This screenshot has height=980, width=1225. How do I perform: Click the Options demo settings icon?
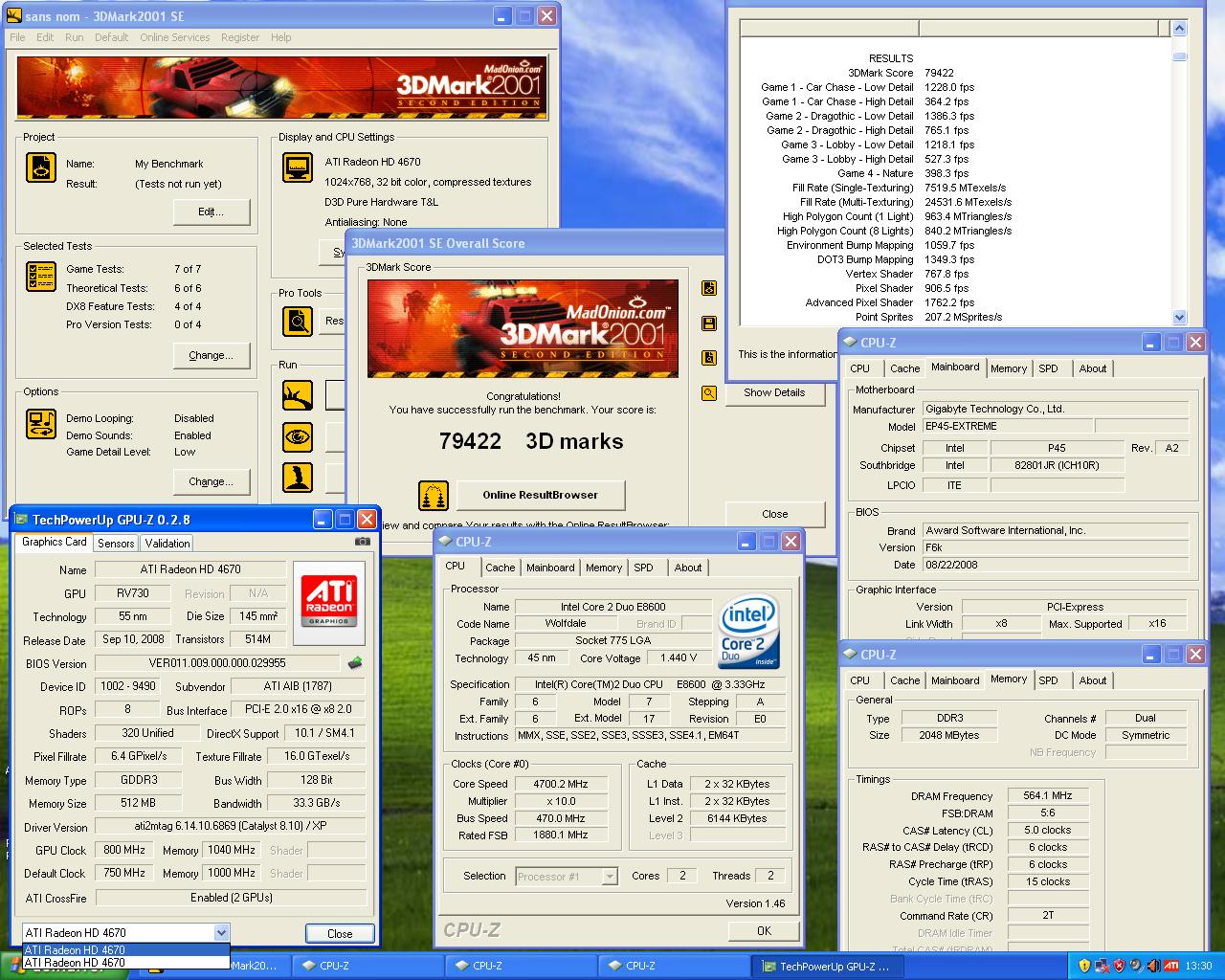click(x=41, y=422)
